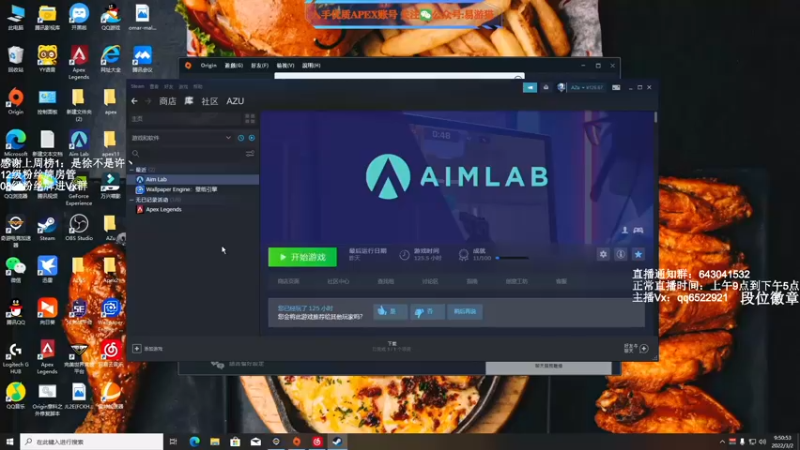The width and height of the screenshot is (800, 450).
Task: Click the thumbs-down 否 button
Action: (x=427, y=311)
